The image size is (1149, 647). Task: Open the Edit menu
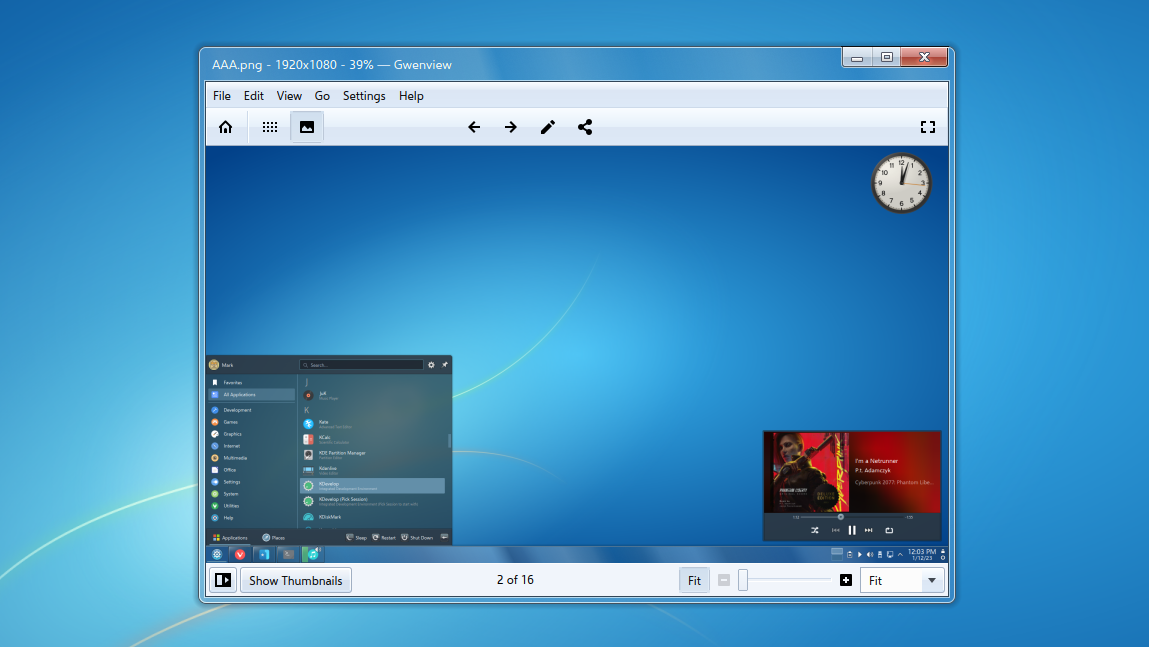click(x=254, y=96)
